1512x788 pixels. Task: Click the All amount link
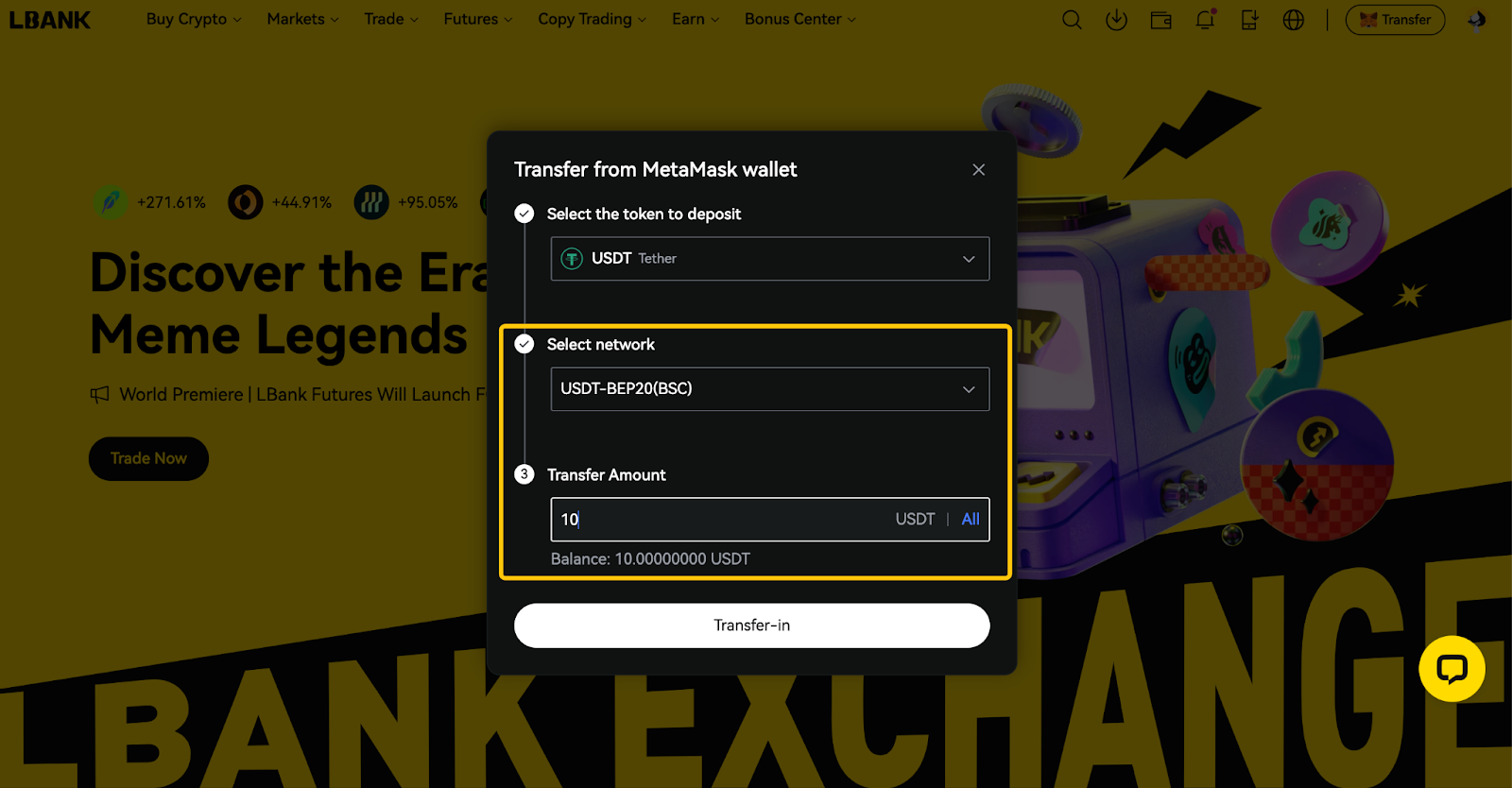pyautogui.click(x=971, y=519)
